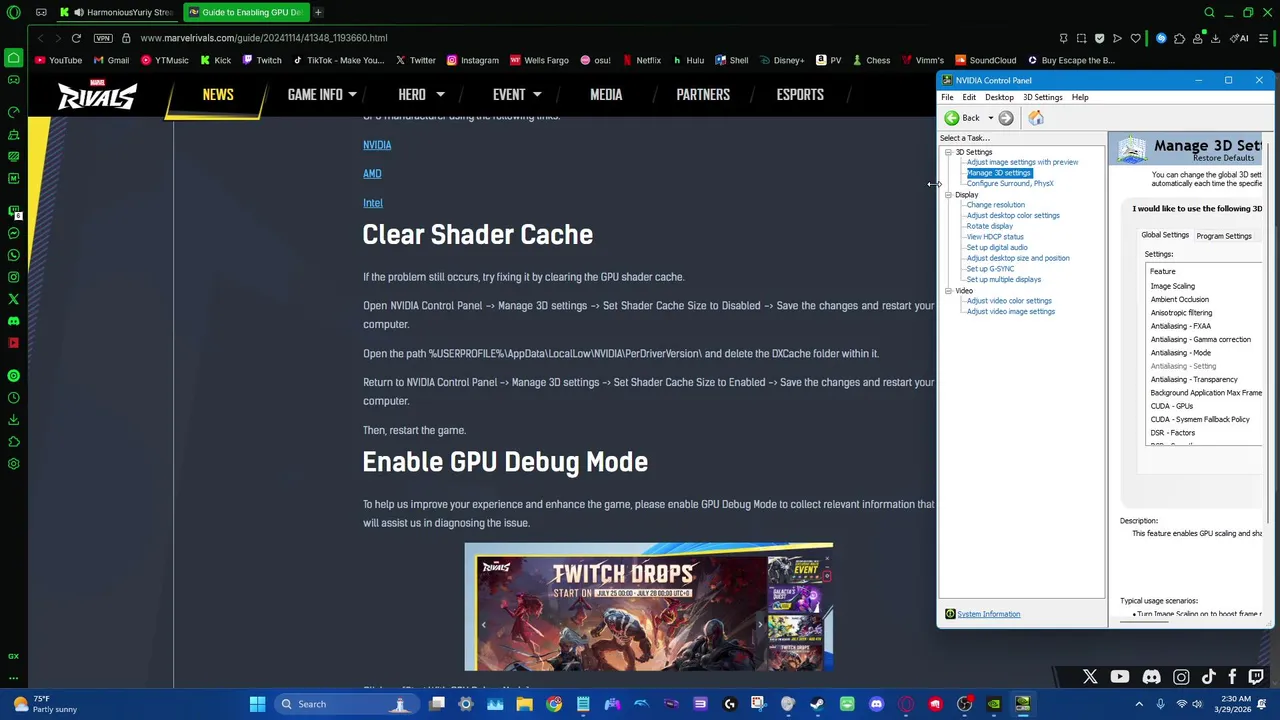Select Adjust desktop size and position
The image size is (1280, 720).
(x=1018, y=258)
